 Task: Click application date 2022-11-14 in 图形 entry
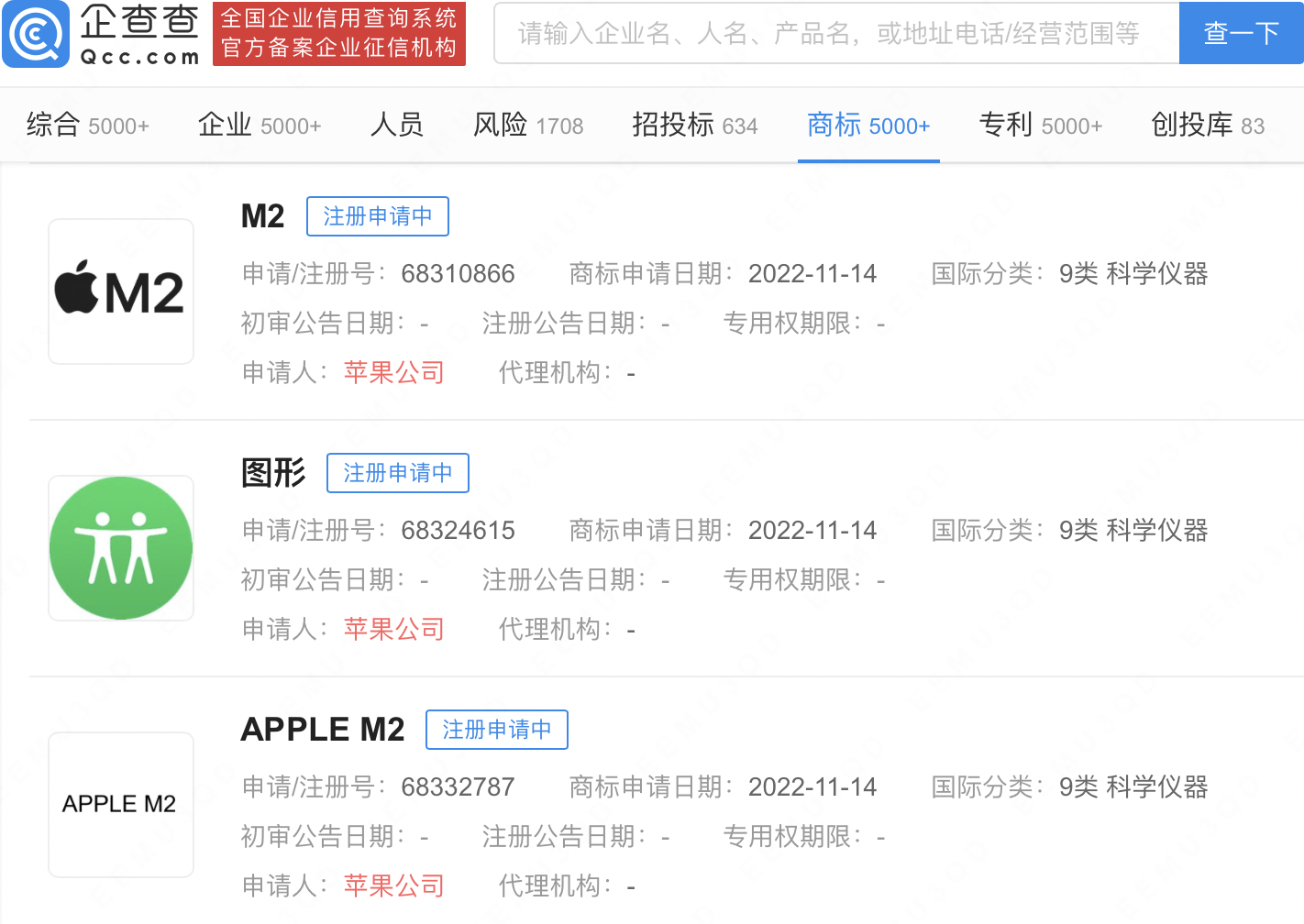point(812,531)
